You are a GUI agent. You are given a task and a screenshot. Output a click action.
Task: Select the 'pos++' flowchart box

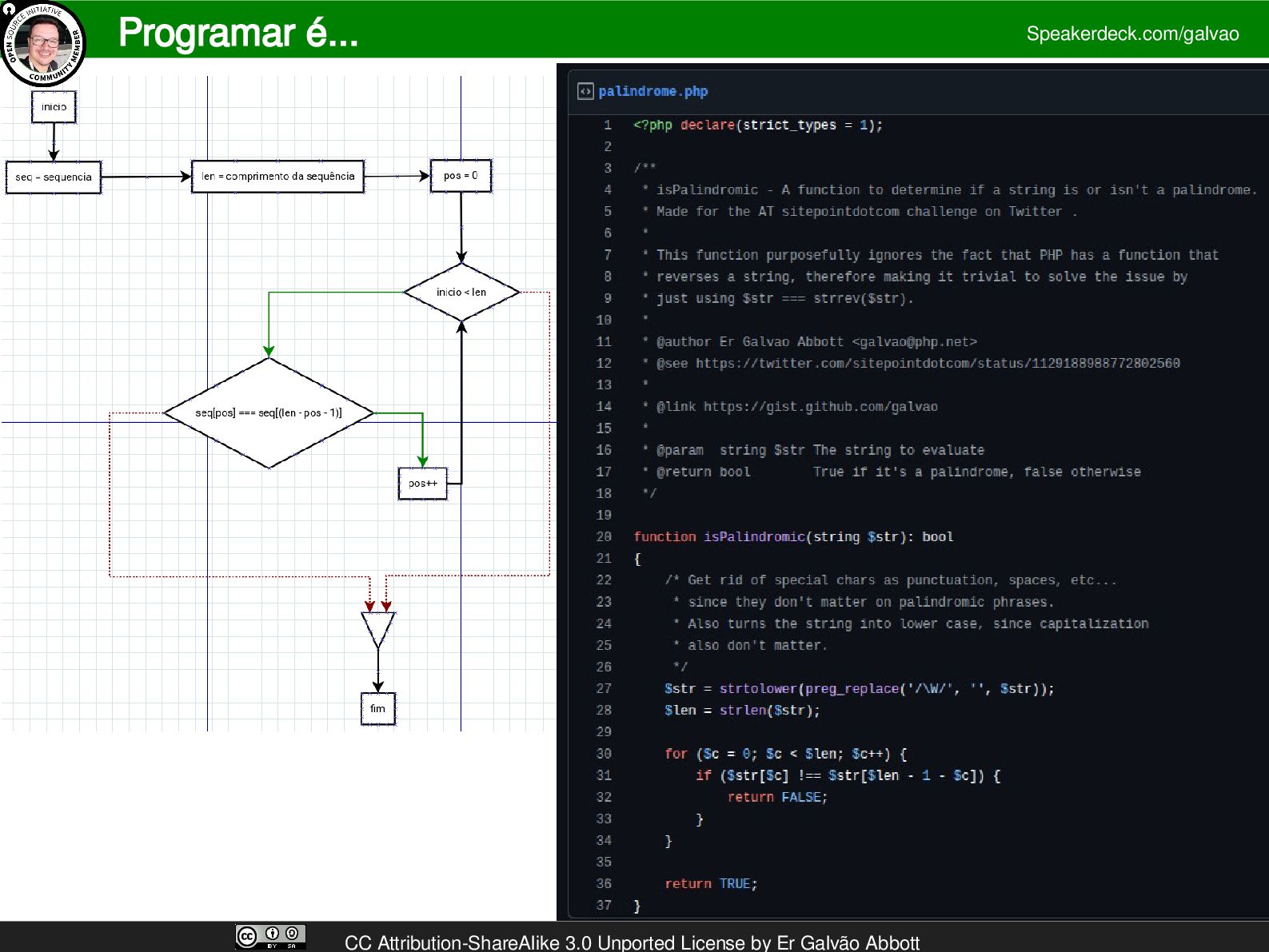tap(423, 484)
